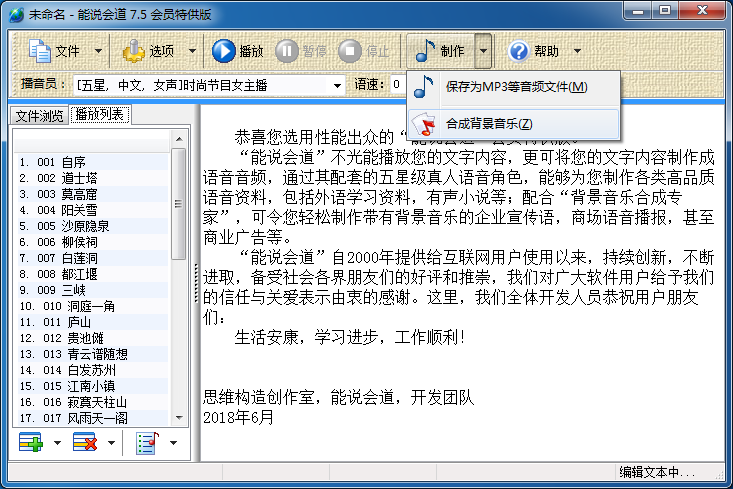Screen dimensions: 733x489
Task: Select playlist item 013 青云谱随想
Action: [93, 354]
